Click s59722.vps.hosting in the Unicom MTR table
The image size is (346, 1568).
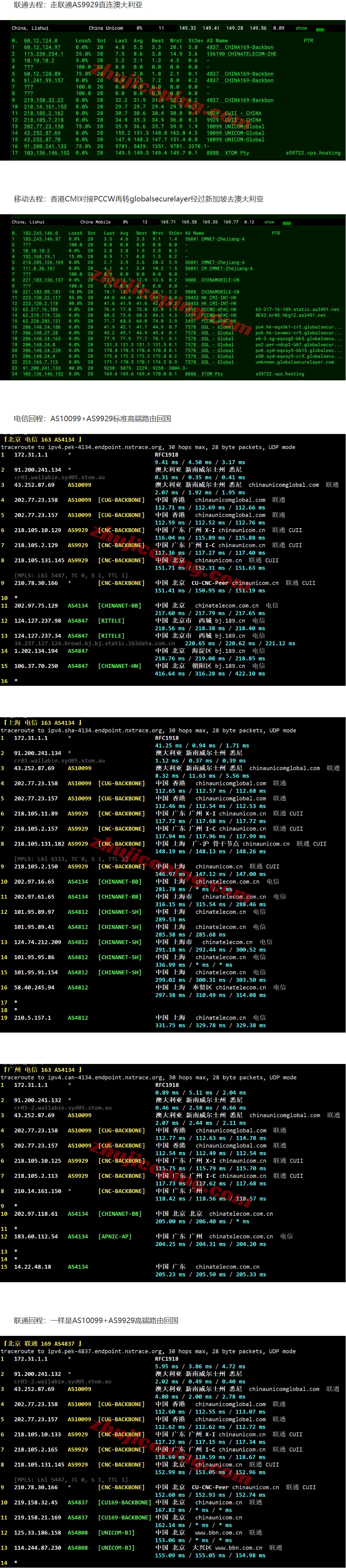[x=313, y=153]
